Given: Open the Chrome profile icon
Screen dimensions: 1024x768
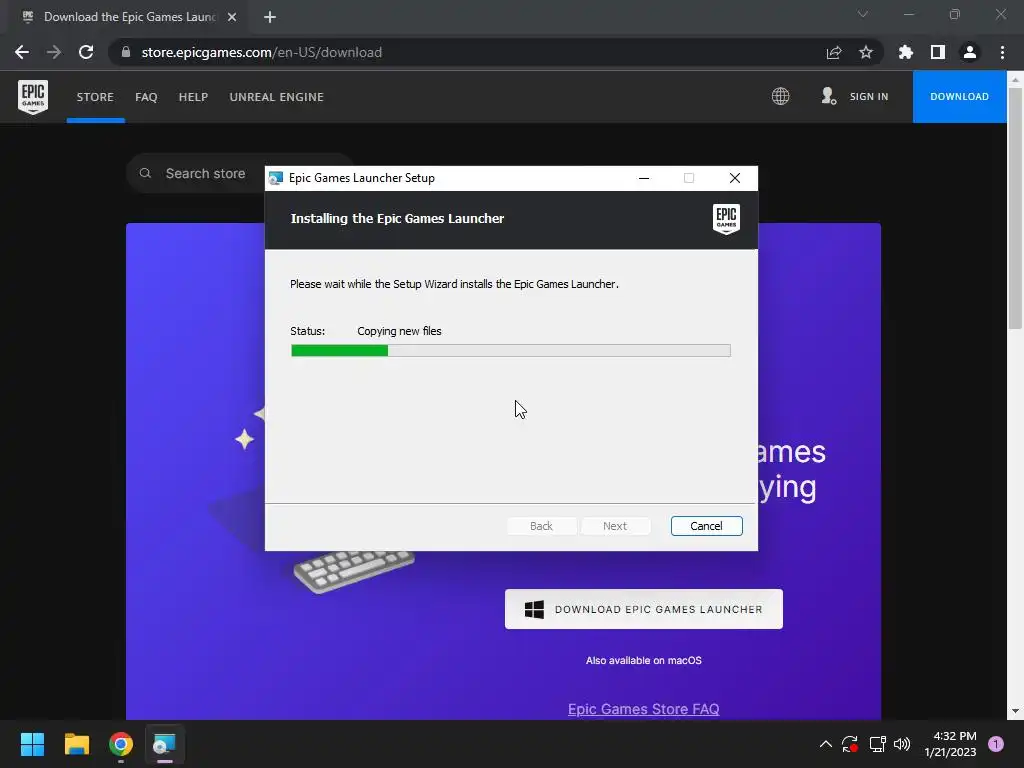Looking at the screenshot, I should tap(970, 52).
